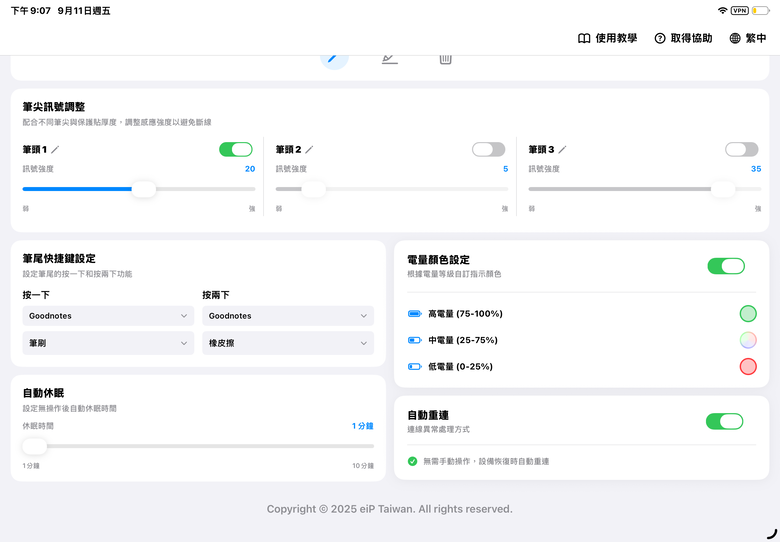Tap the battery indicator in status bar
780x542 pixels.
point(761,10)
